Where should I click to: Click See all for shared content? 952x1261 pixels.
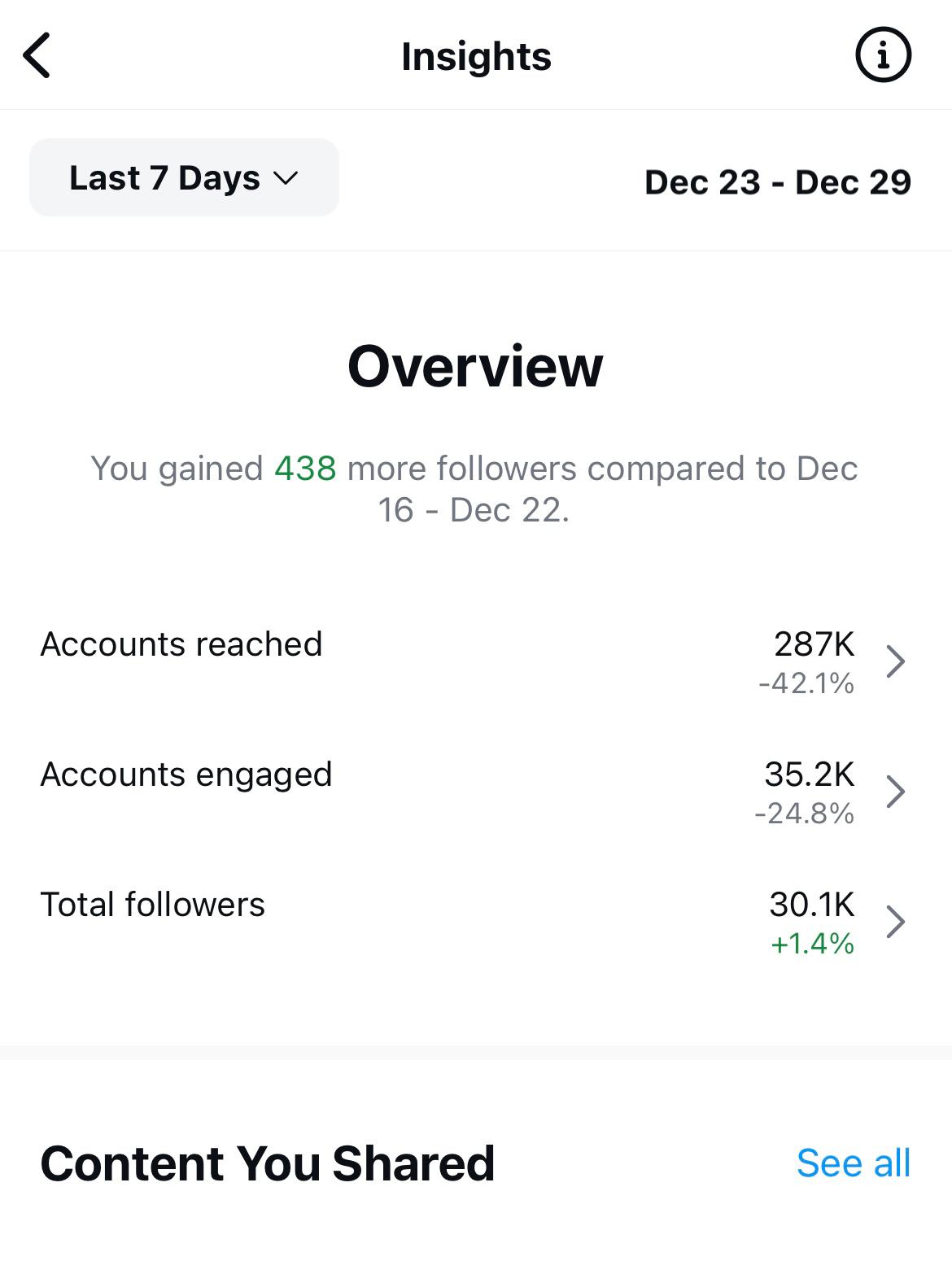(x=854, y=1163)
